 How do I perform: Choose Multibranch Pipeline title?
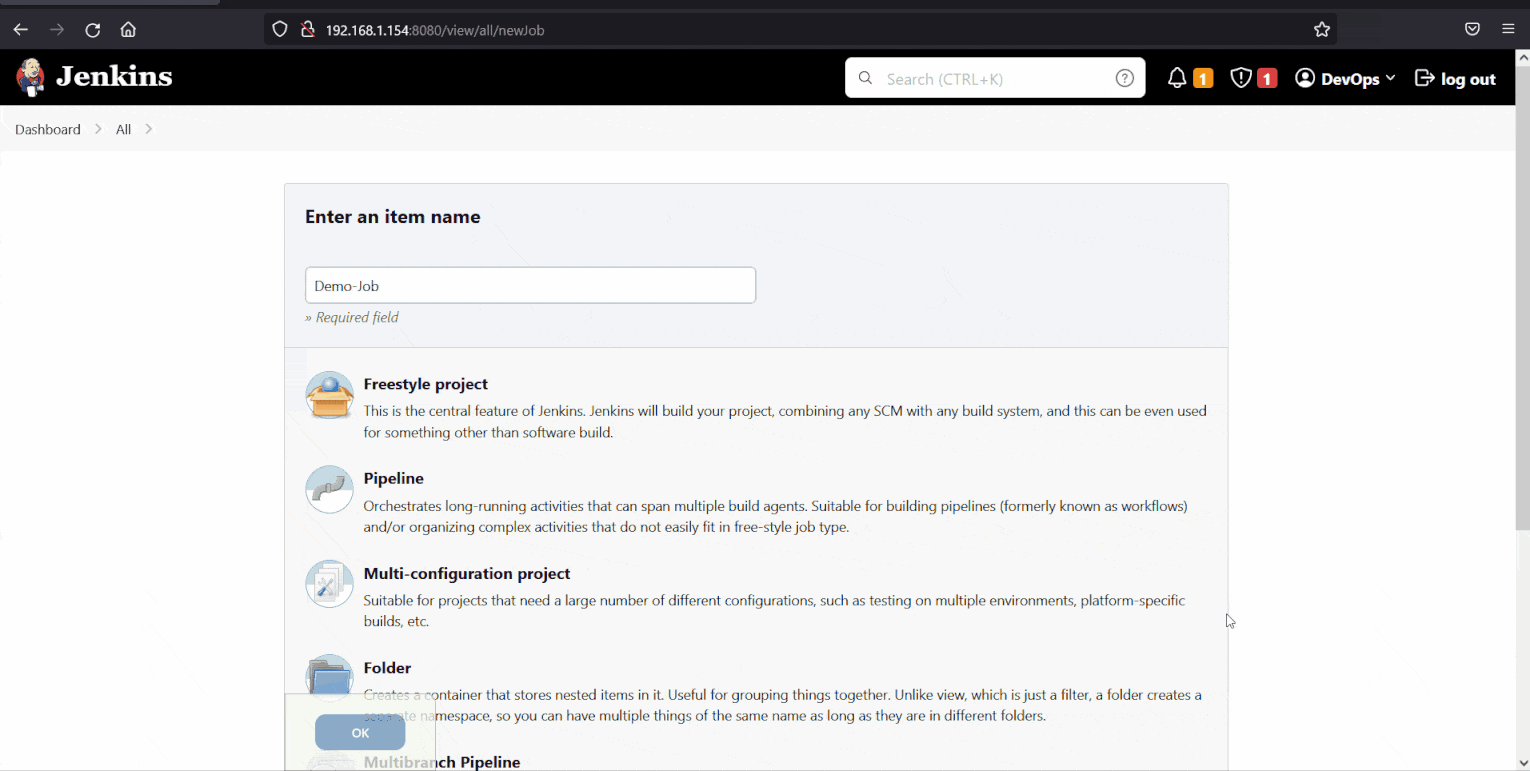(x=442, y=762)
